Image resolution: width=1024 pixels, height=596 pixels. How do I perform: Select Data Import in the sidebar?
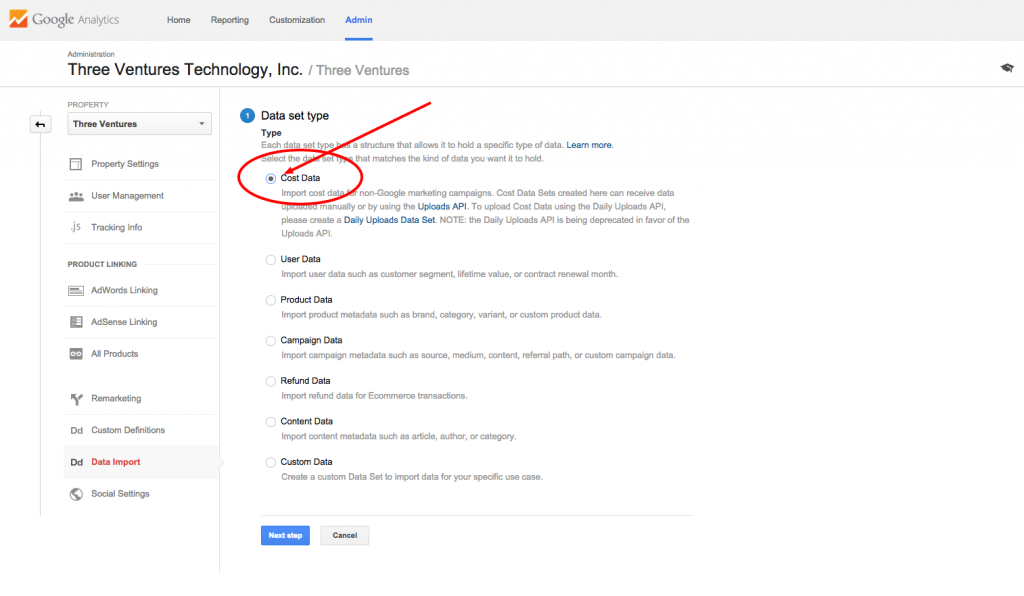pyautogui.click(x=116, y=462)
